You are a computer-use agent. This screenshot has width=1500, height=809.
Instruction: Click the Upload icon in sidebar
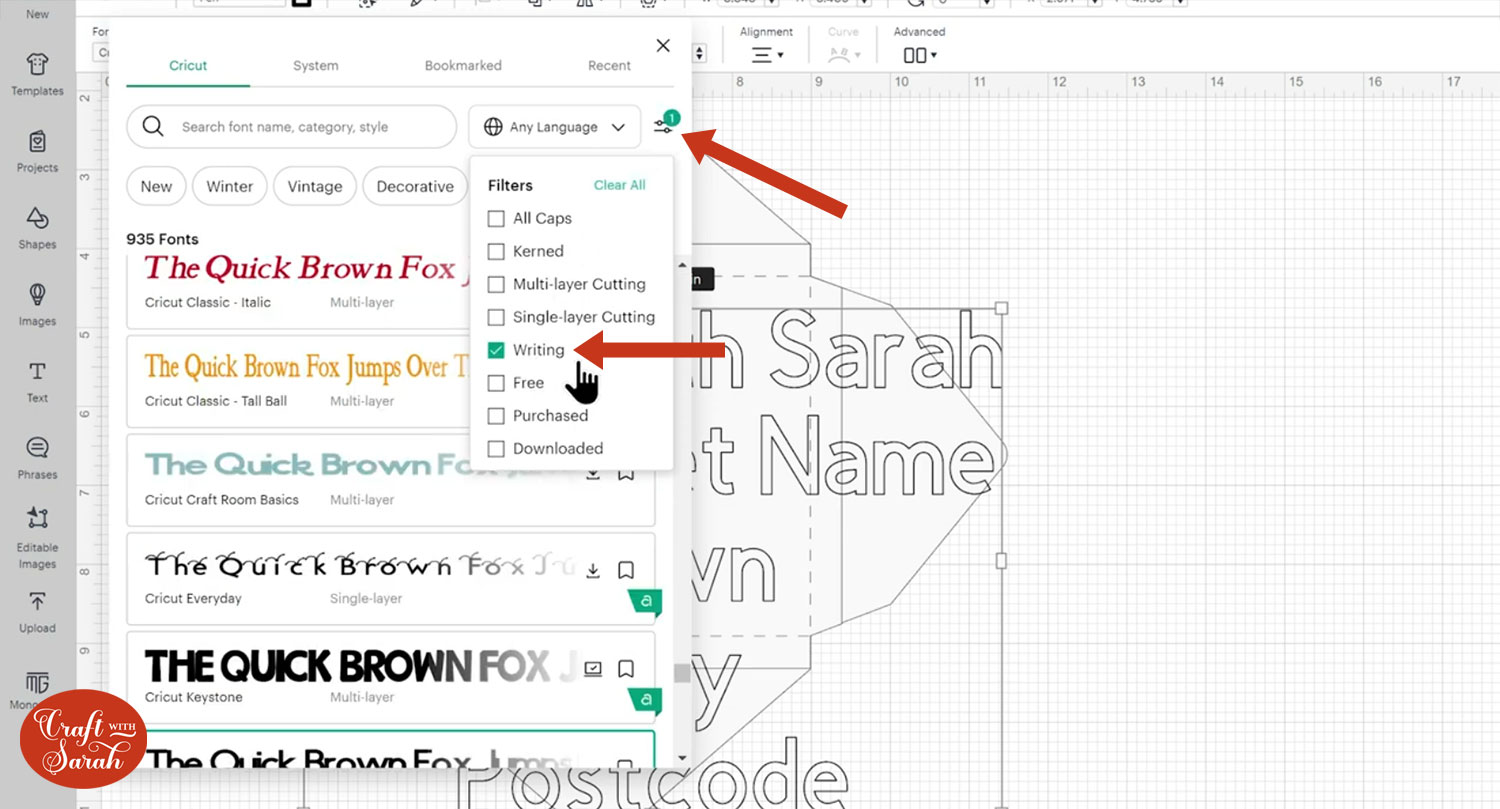click(x=37, y=611)
